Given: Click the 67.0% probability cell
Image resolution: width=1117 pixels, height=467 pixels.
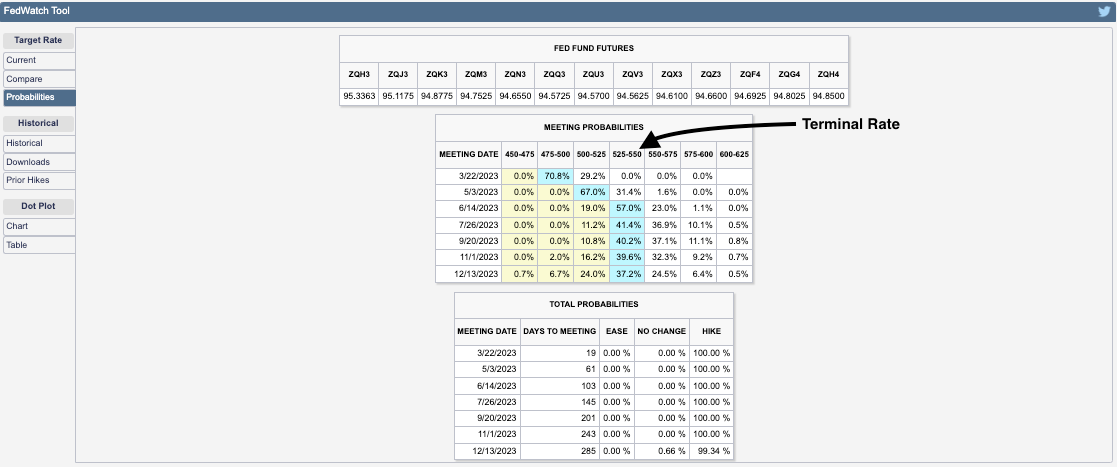Looking at the screenshot, I should point(591,192).
